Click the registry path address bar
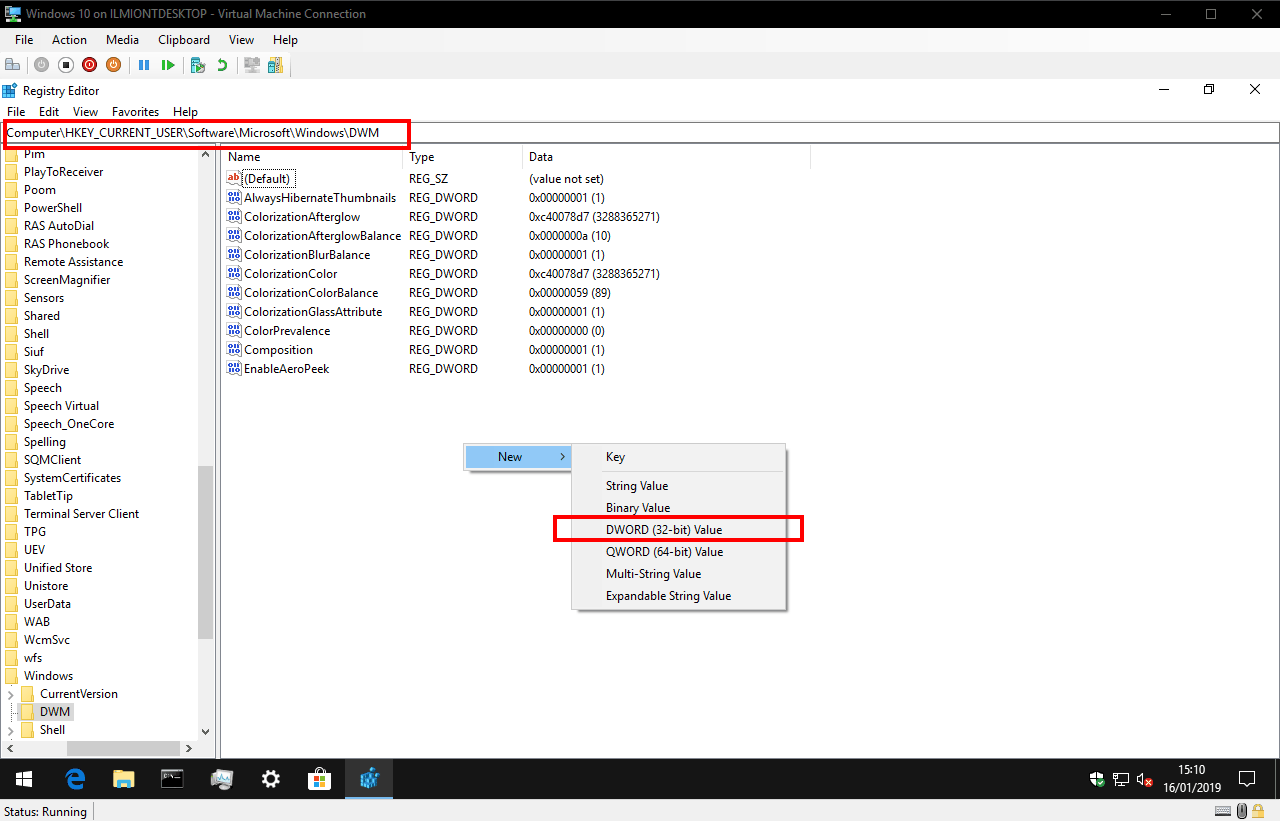 tap(640, 133)
